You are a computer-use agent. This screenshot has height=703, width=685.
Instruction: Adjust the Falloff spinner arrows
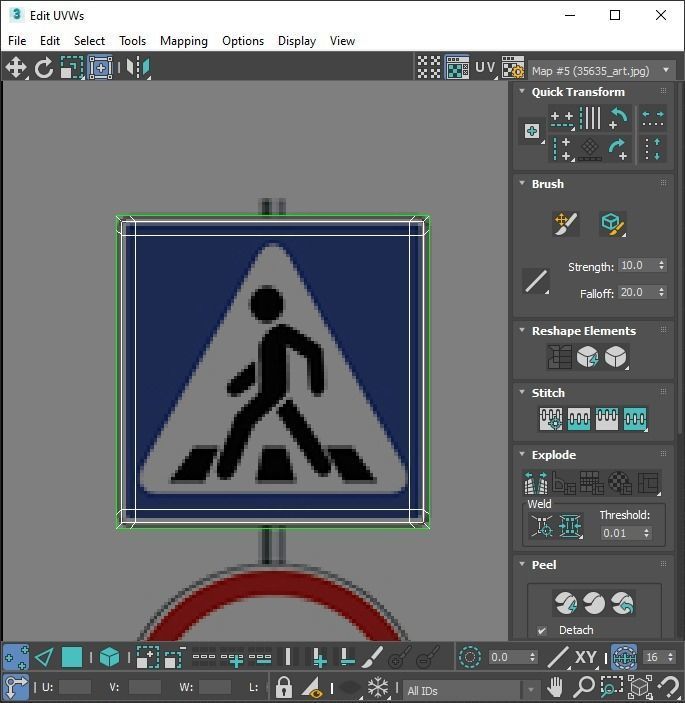pos(661,292)
